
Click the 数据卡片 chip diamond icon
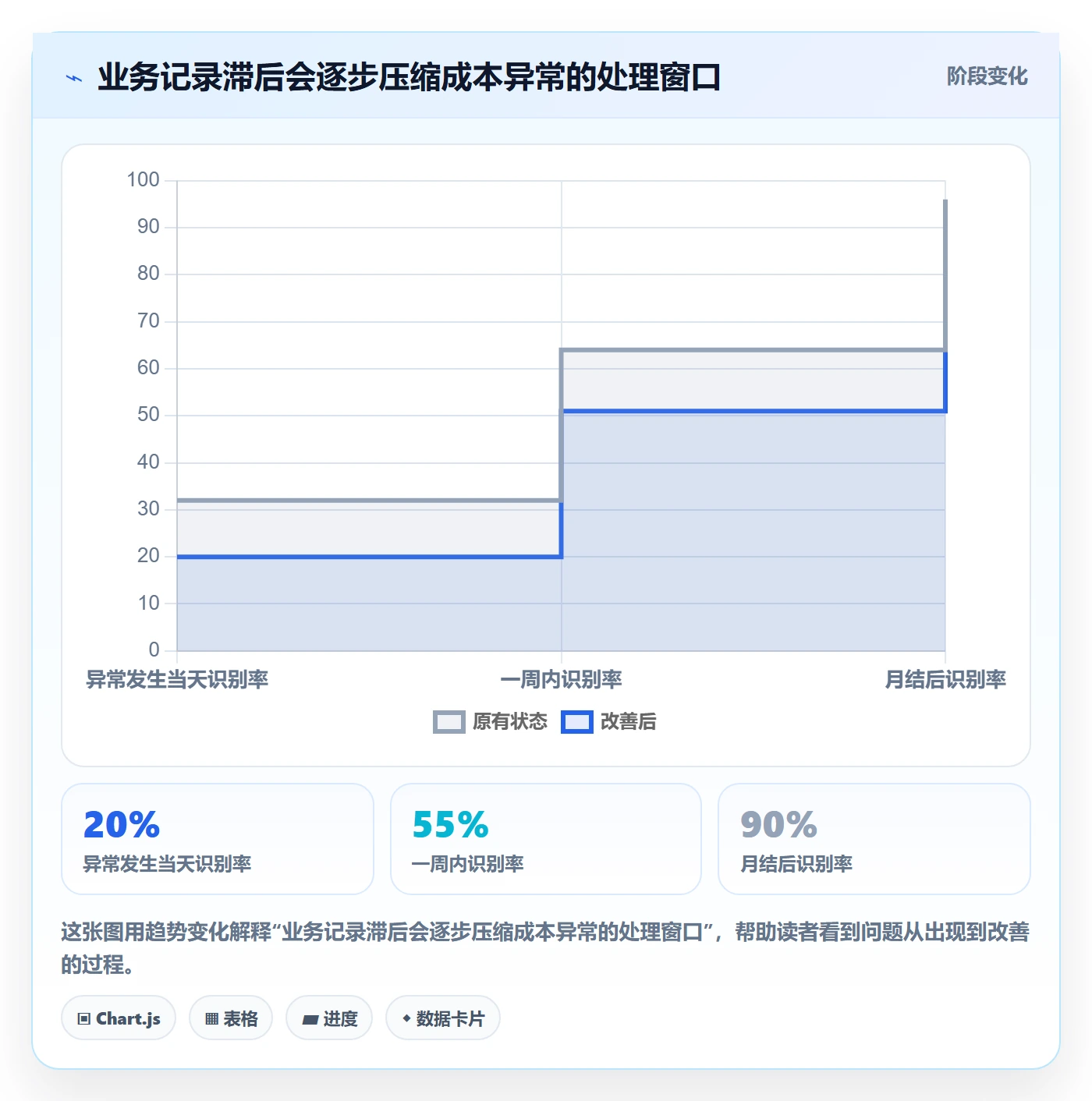point(406,1018)
